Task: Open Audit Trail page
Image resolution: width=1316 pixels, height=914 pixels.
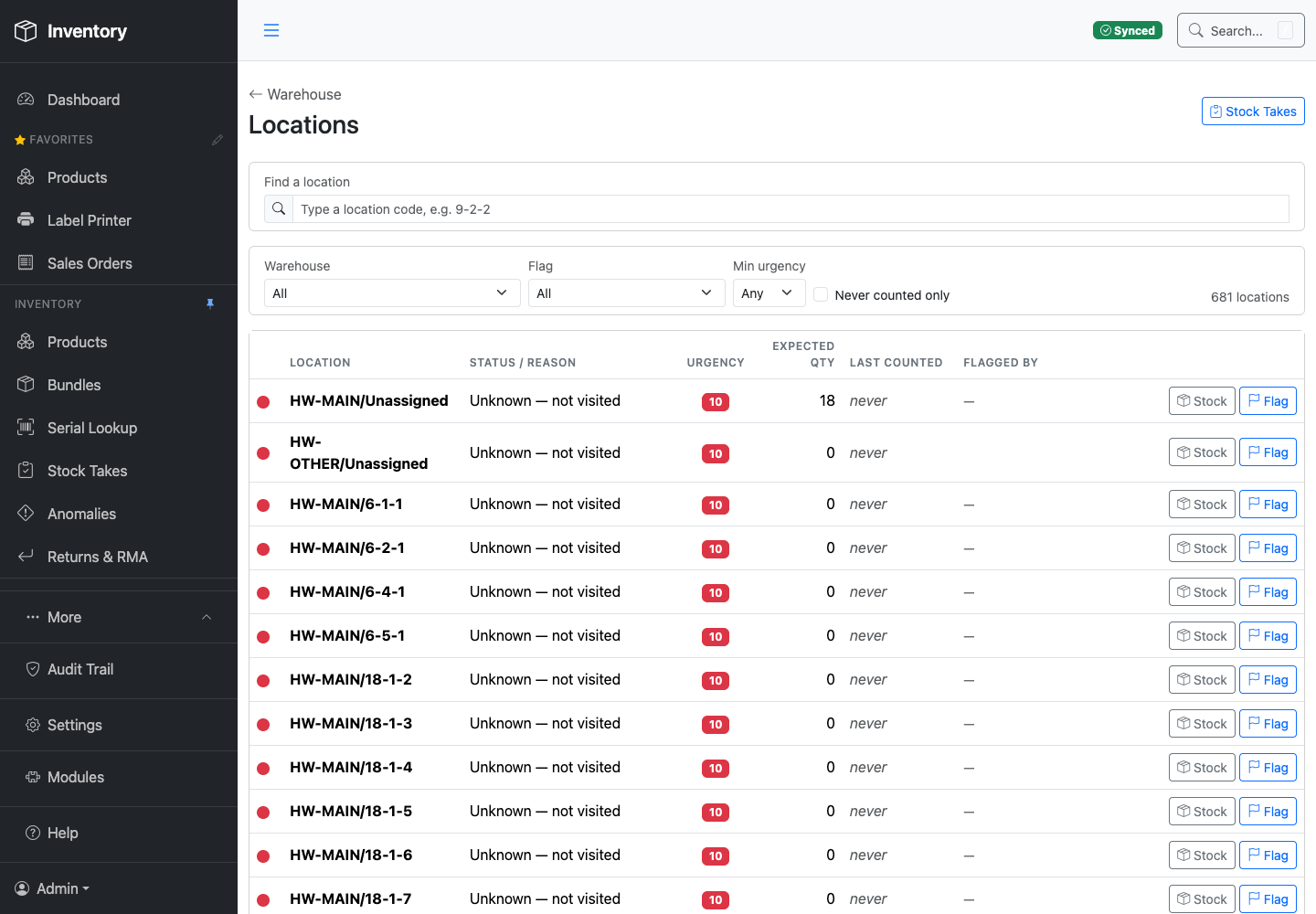Action: pyautogui.click(x=119, y=669)
